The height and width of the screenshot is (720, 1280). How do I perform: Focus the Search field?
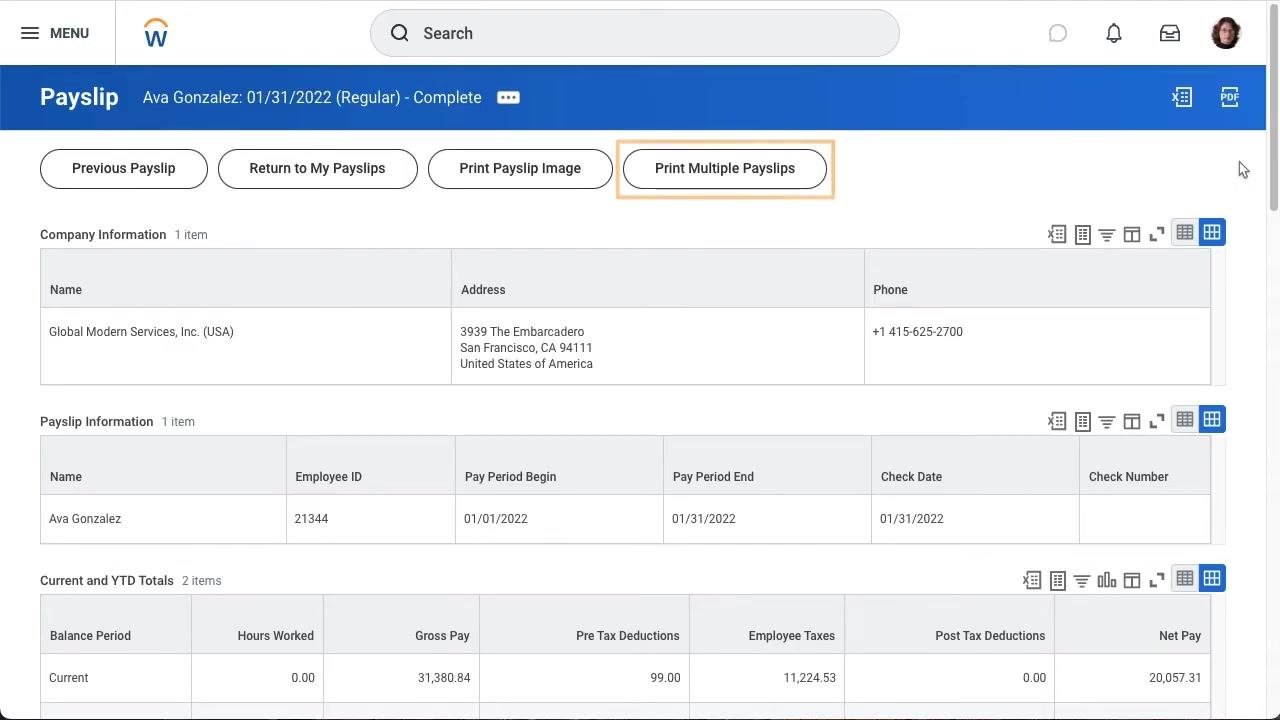click(x=634, y=33)
